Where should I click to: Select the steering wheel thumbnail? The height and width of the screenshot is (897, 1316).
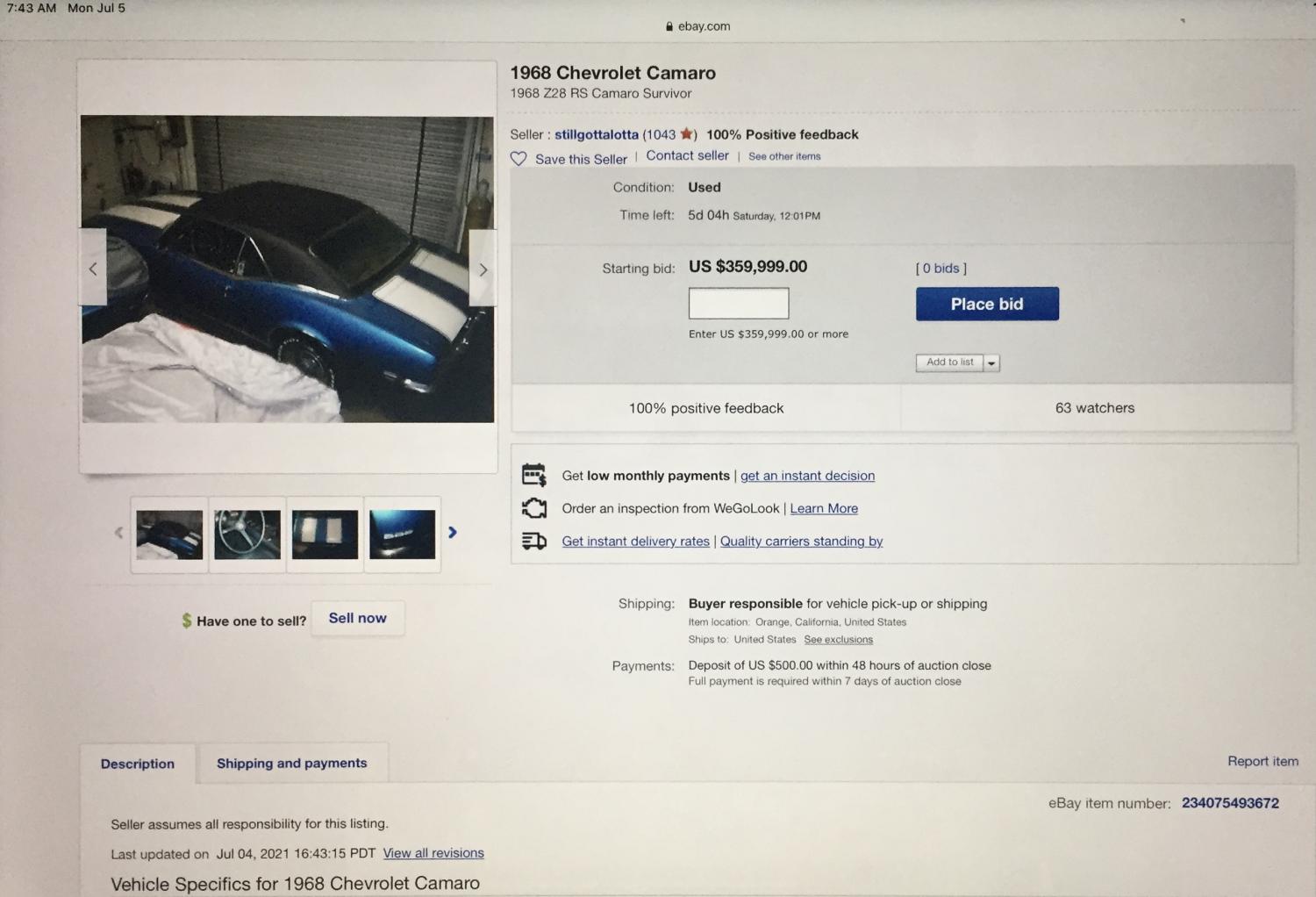(247, 534)
